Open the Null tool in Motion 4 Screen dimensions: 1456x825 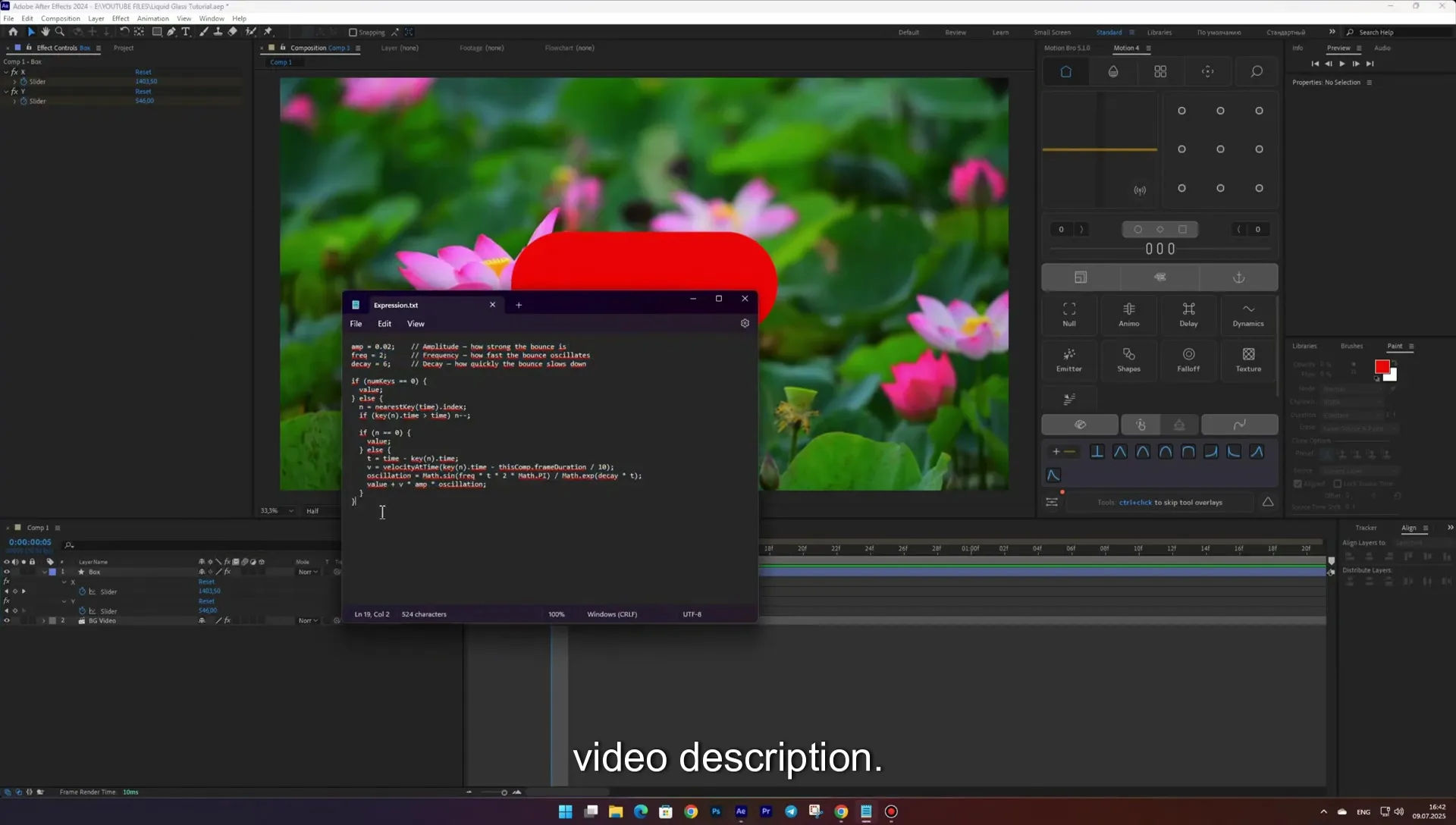coord(1069,314)
